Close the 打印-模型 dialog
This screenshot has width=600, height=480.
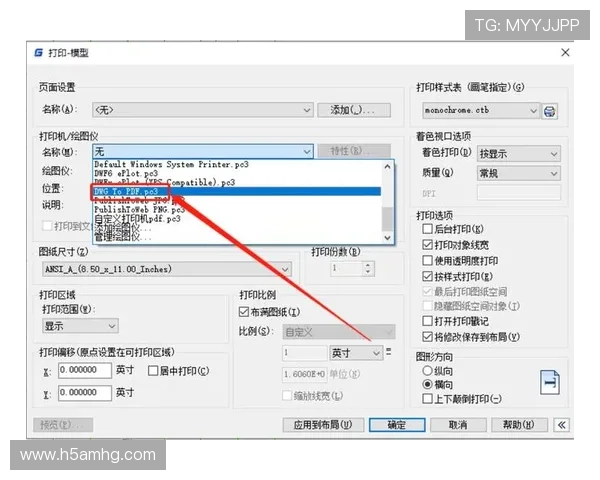pos(565,52)
